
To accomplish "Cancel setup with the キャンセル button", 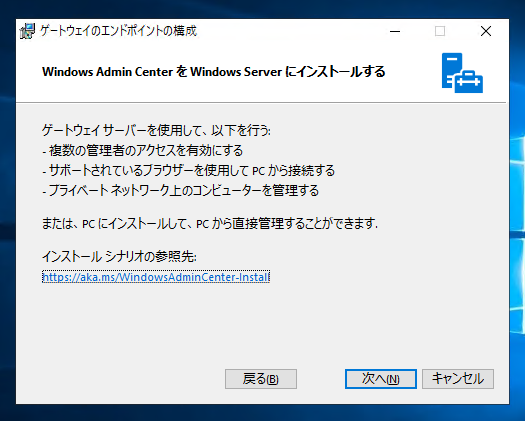I will (x=458, y=379).
